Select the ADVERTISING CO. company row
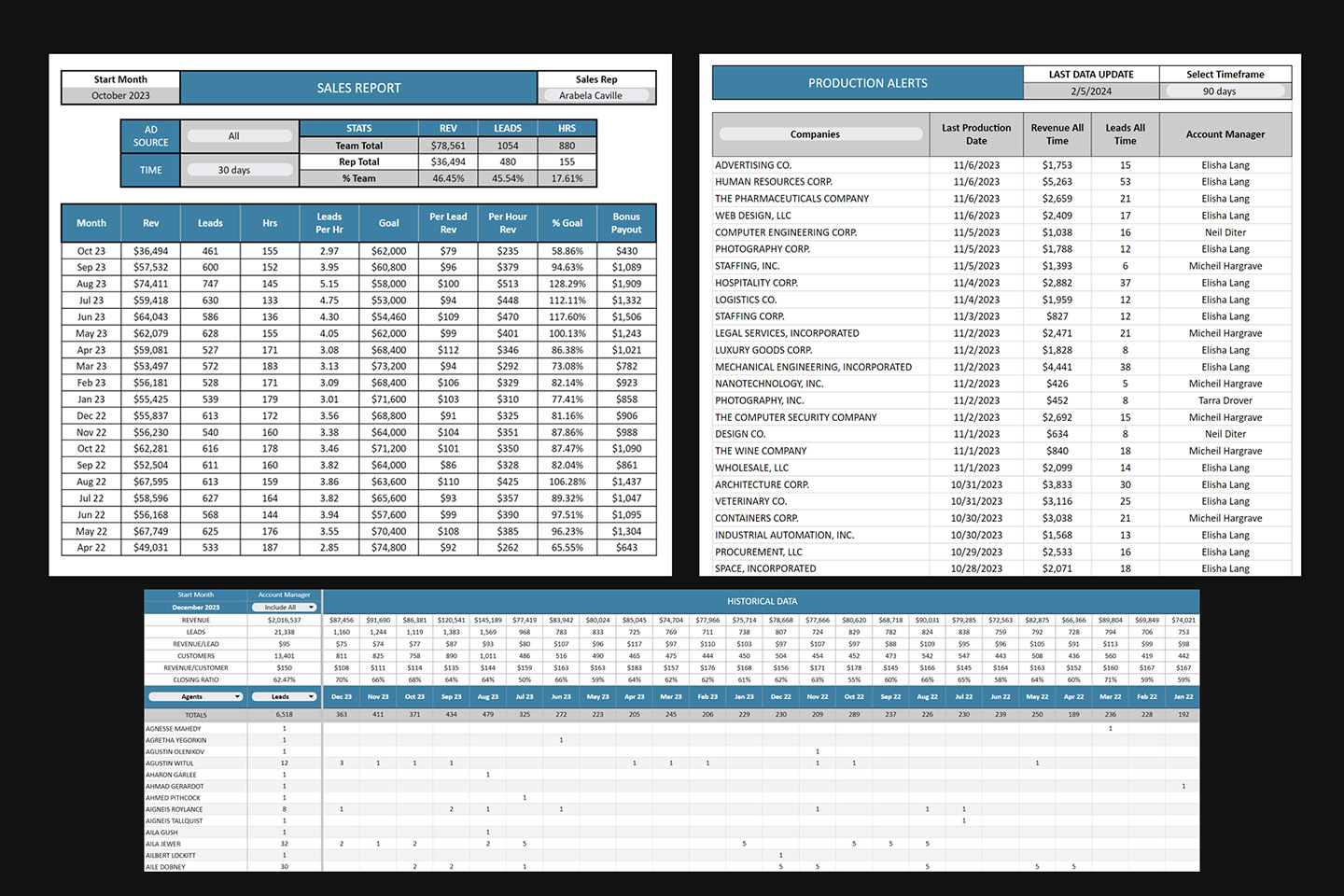 (1002, 165)
